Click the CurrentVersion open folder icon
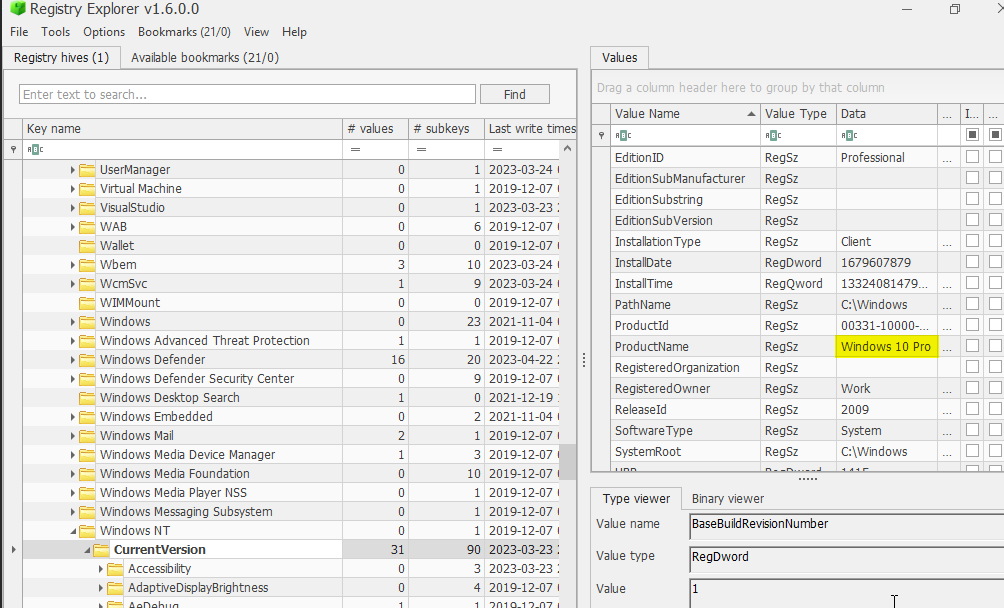Image resolution: width=1004 pixels, height=608 pixels. click(x=101, y=550)
